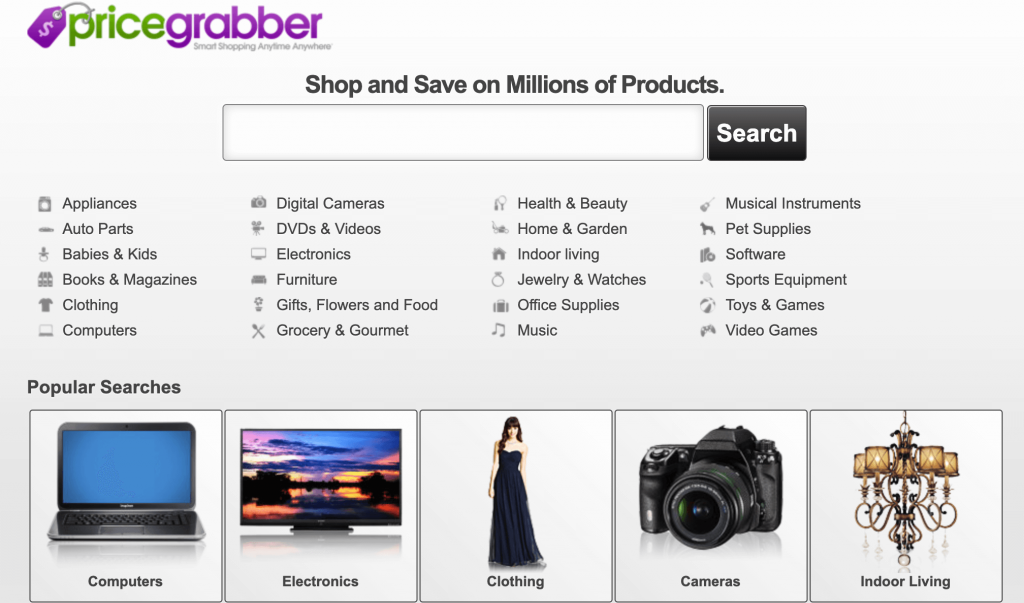The image size is (1024, 603).
Task: Click the Appliances category icon
Action: [x=44, y=204]
